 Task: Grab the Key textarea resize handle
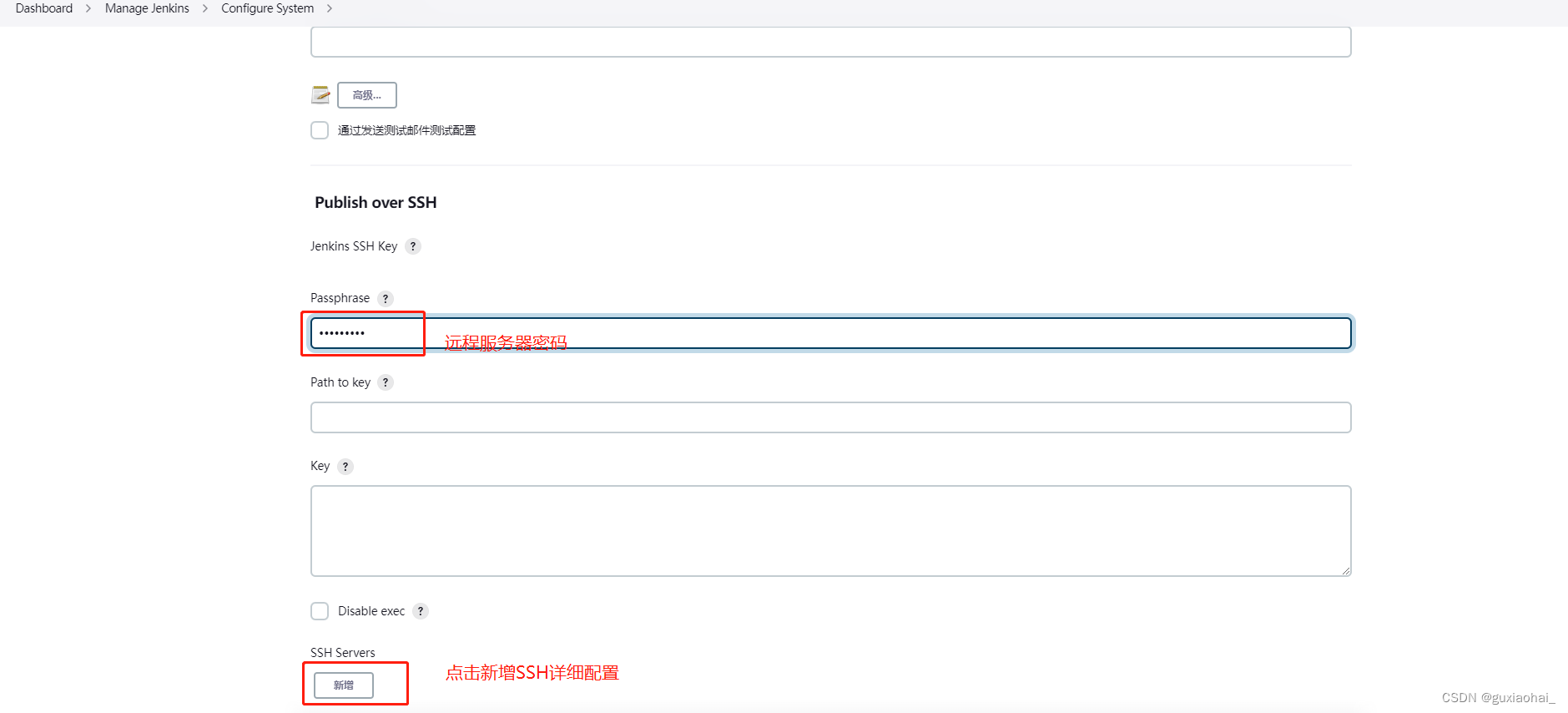click(1346, 571)
